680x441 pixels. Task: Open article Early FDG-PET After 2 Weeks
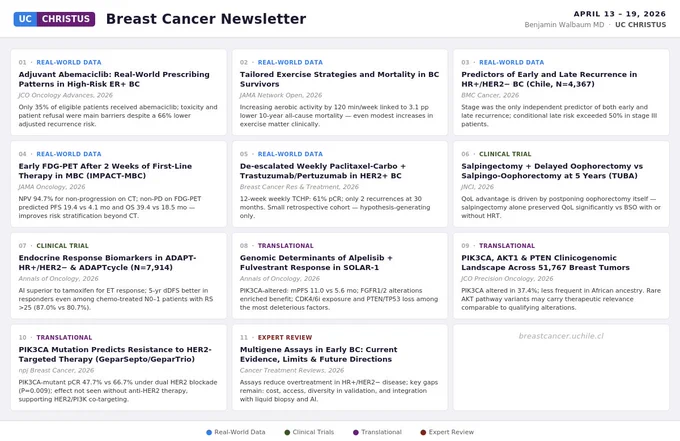click(105, 171)
